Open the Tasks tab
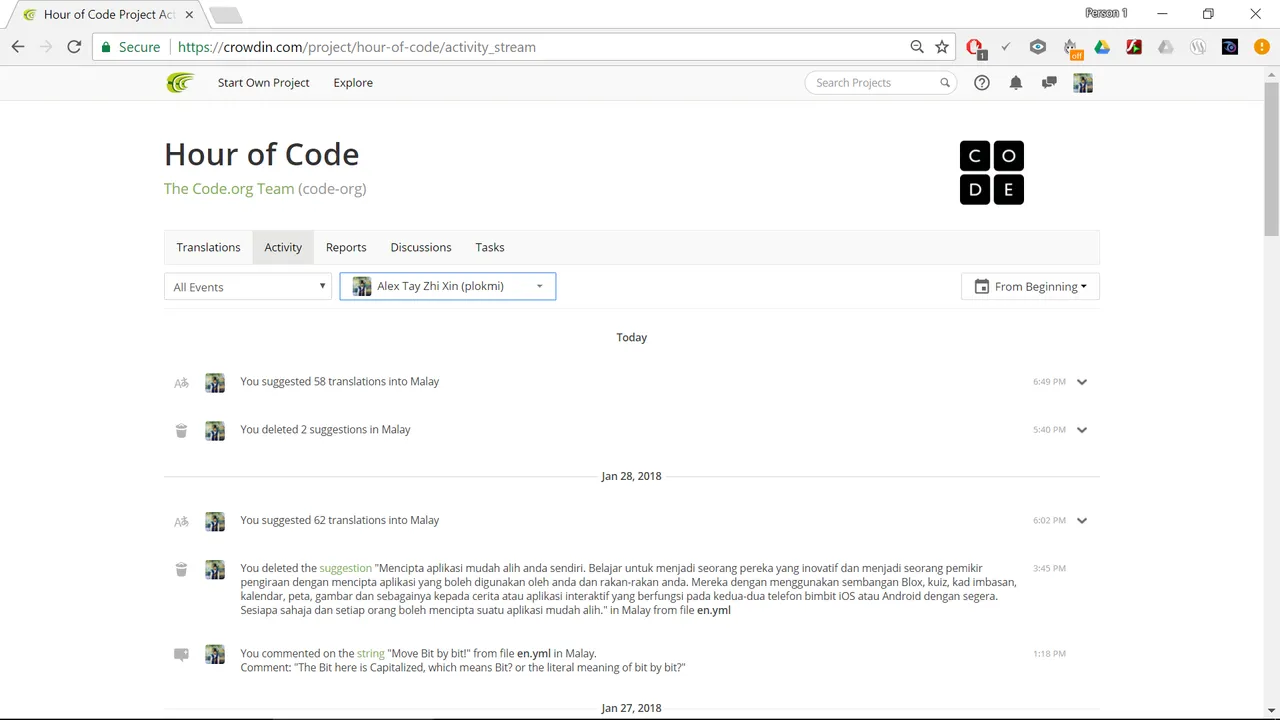The height and width of the screenshot is (720, 1280). [490, 247]
